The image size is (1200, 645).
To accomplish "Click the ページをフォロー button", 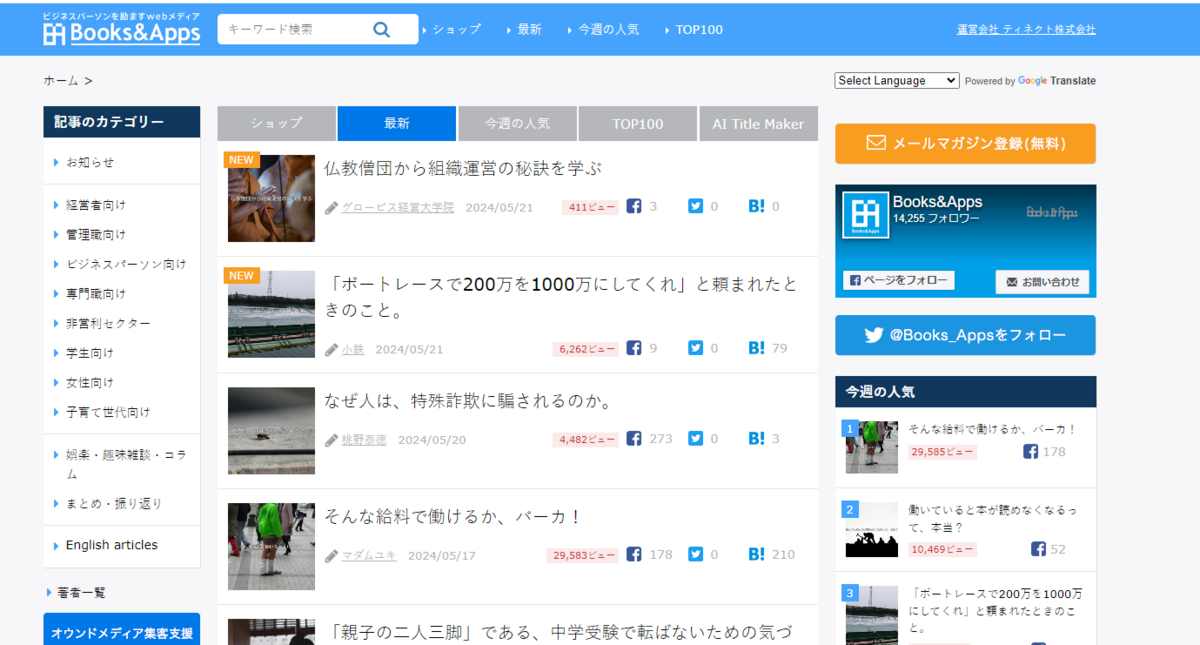I will point(898,281).
